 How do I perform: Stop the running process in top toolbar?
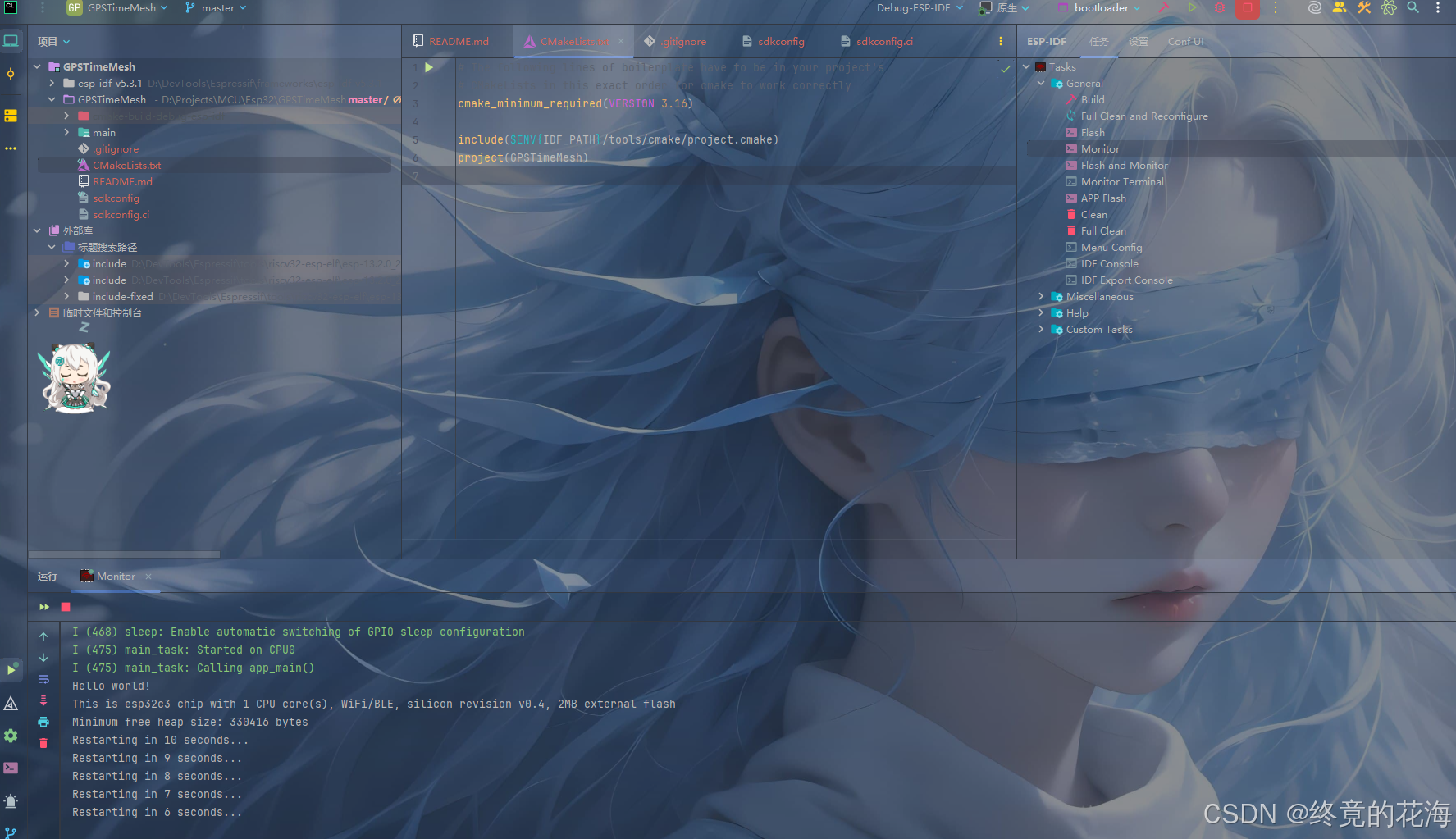tap(1247, 8)
